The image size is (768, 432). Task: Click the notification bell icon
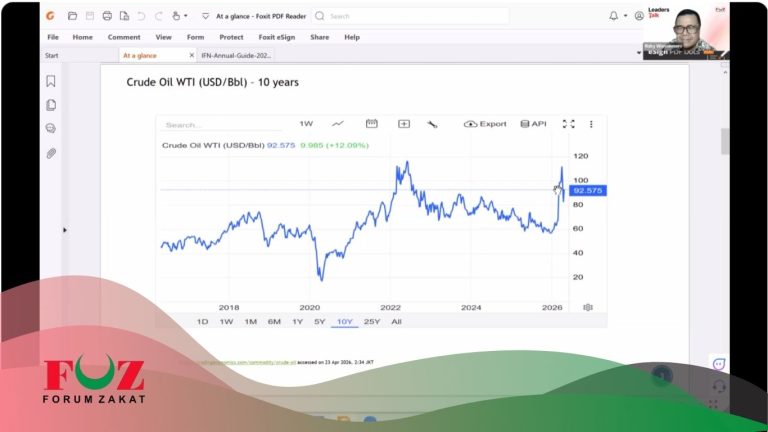[x=613, y=16]
